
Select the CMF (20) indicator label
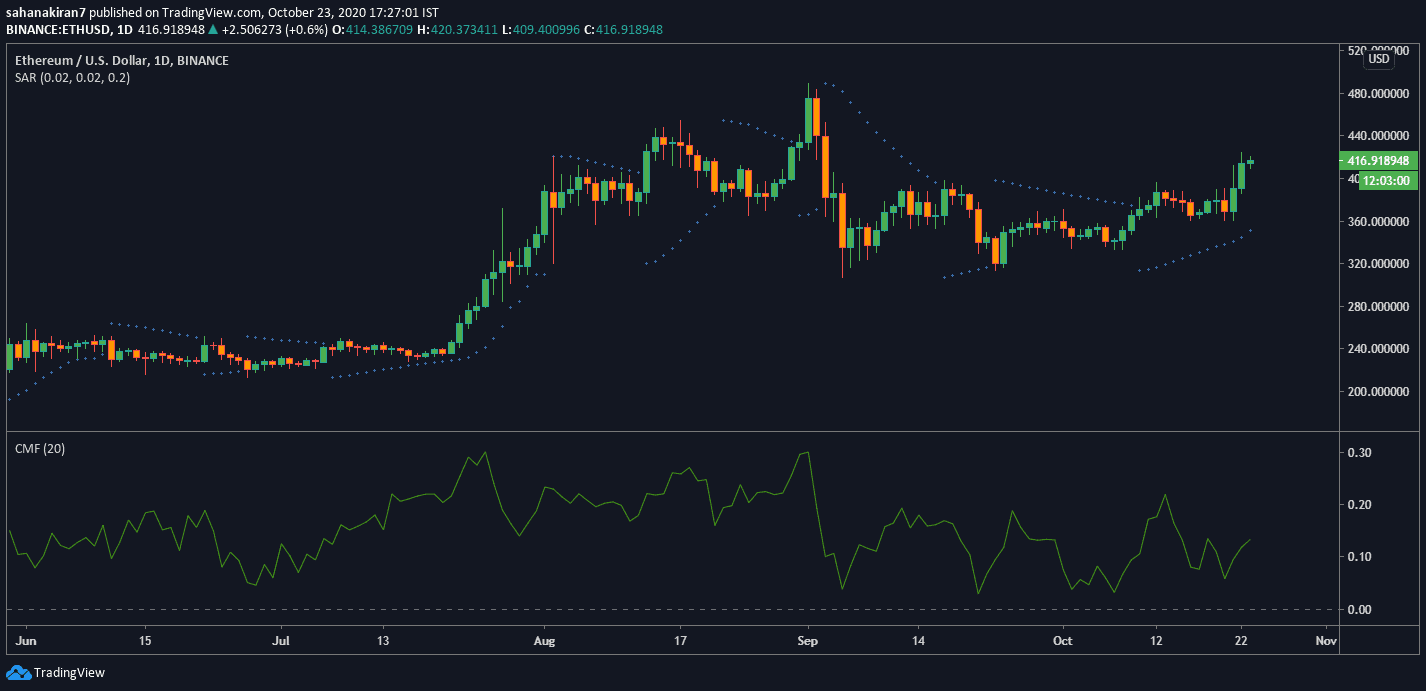40,449
